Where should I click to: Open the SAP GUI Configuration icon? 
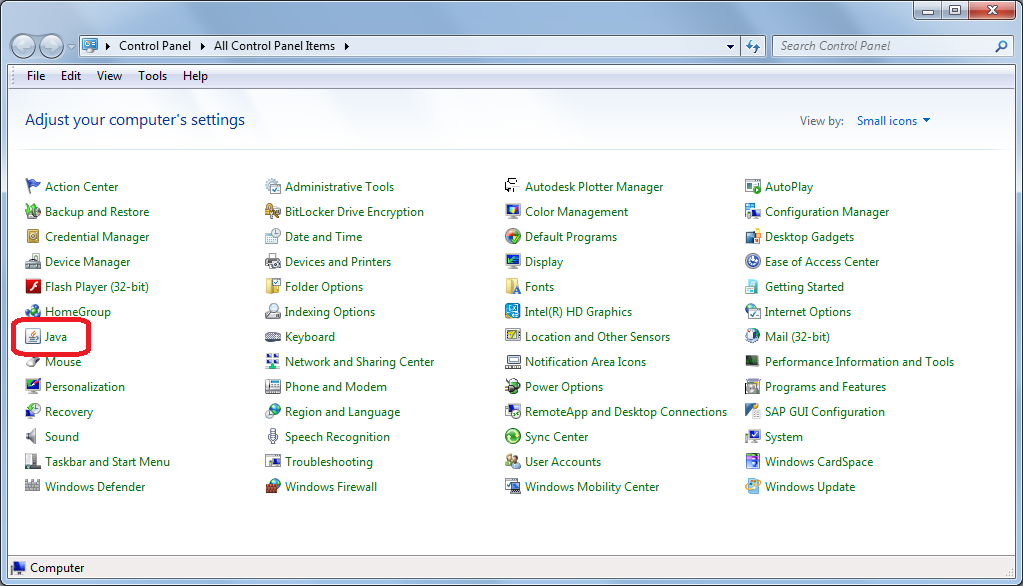(x=753, y=412)
